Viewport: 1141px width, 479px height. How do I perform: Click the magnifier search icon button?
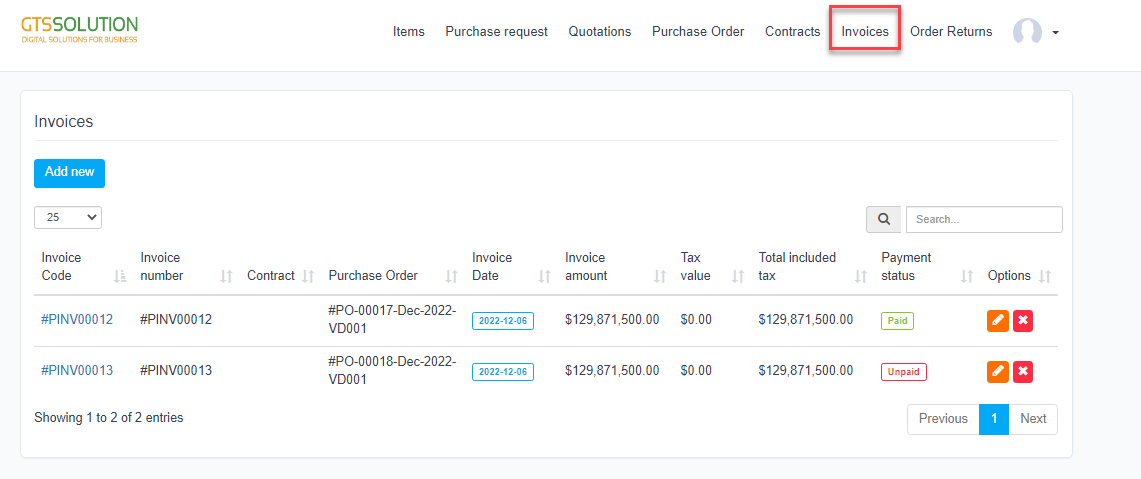coord(884,219)
